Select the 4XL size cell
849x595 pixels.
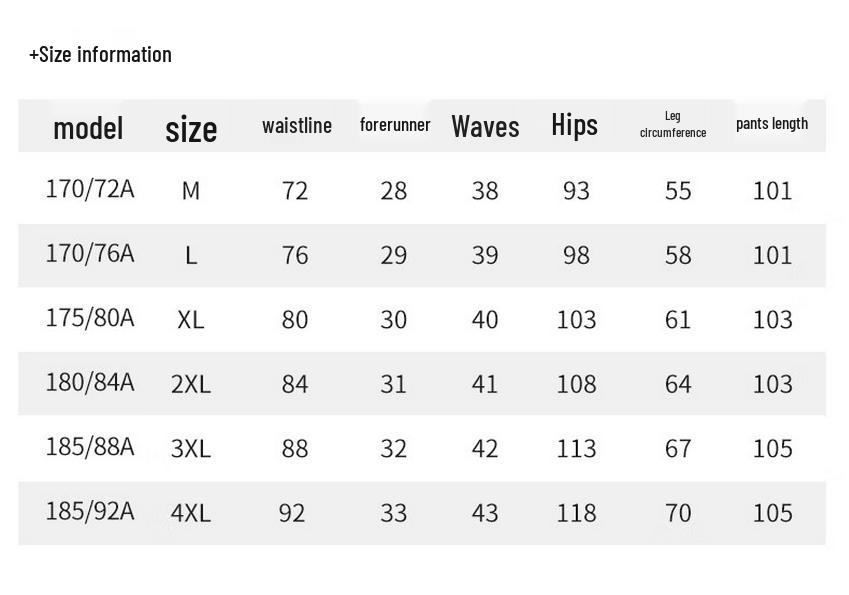pyautogui.click(x=191, y=513)
